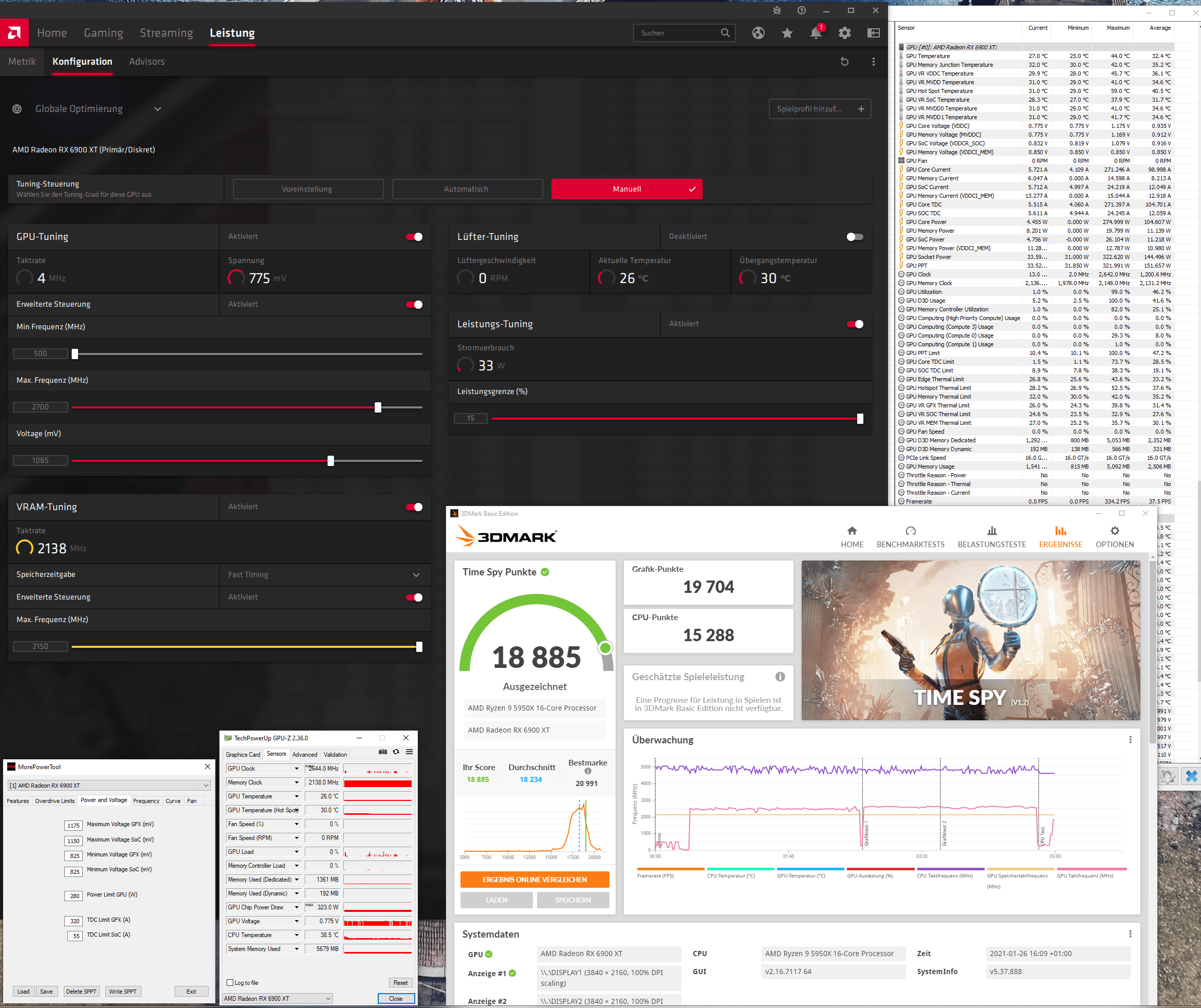Select the Voreinstellung tuning mode
This screenshot has height=1008, width=1201.
click(308, 189)
